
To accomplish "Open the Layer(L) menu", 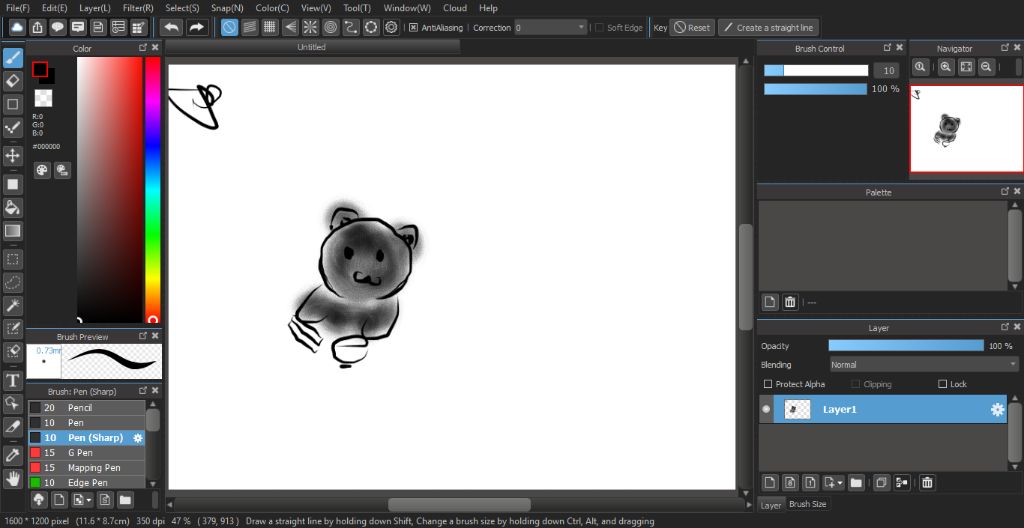I will (95, 8).
